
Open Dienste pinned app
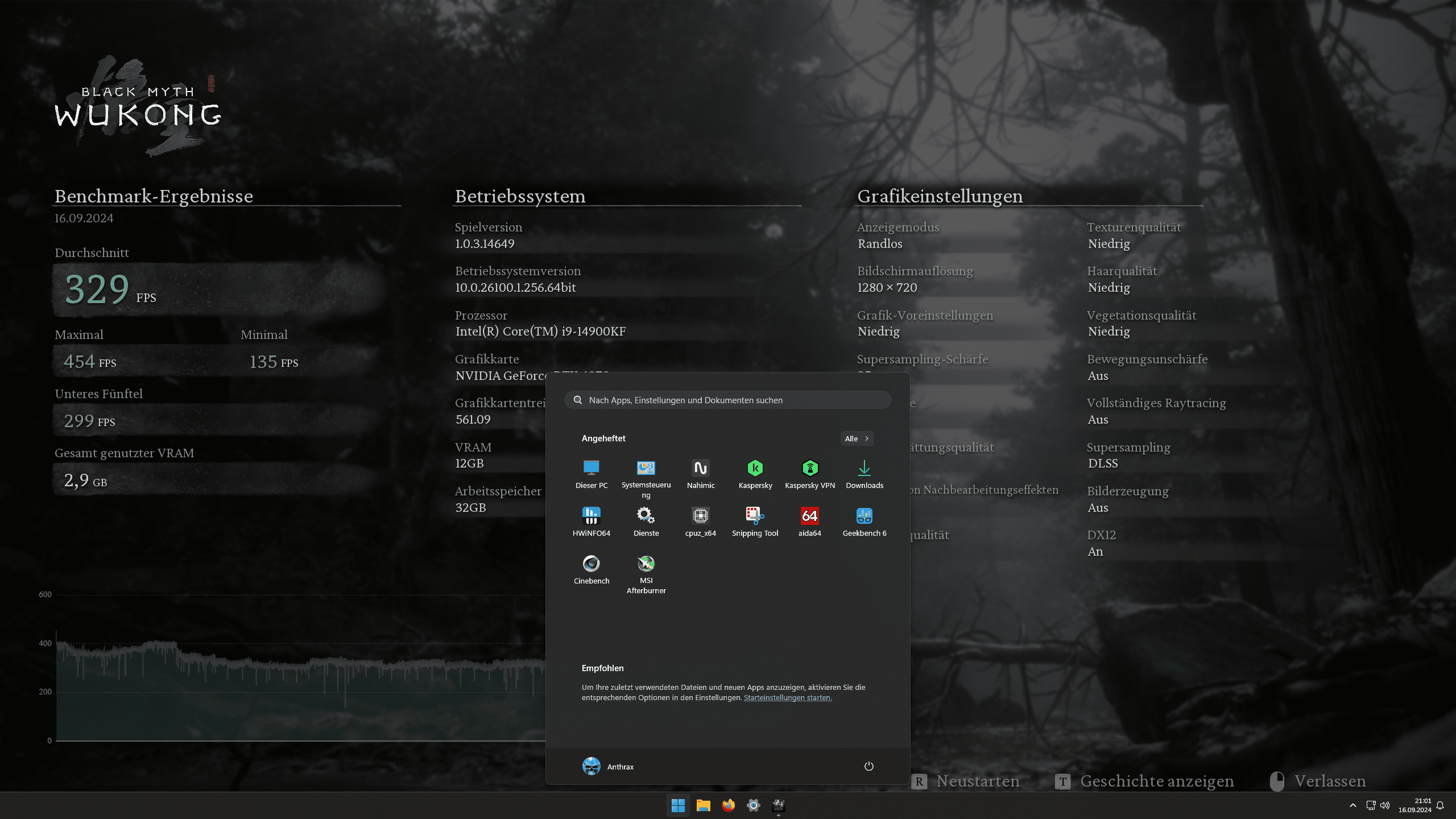pos(646,522)
